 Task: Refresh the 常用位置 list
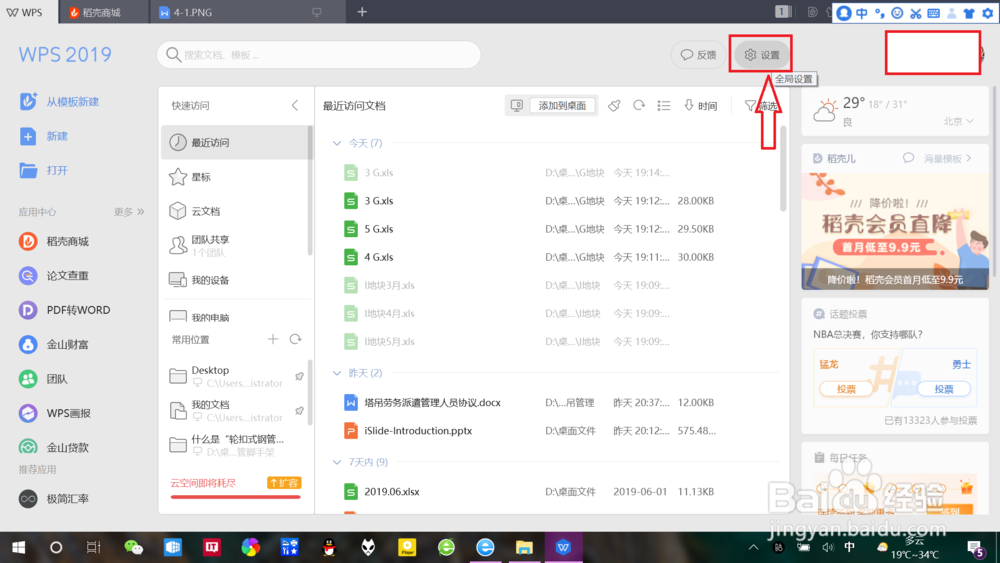point(295,339)
